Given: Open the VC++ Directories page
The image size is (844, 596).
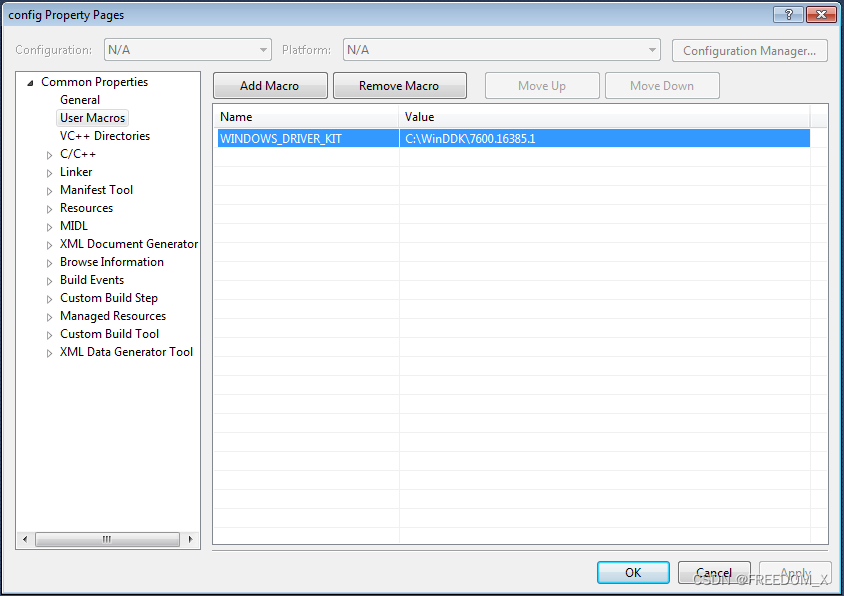Looking at the screenshot, I should click(104, 135).
